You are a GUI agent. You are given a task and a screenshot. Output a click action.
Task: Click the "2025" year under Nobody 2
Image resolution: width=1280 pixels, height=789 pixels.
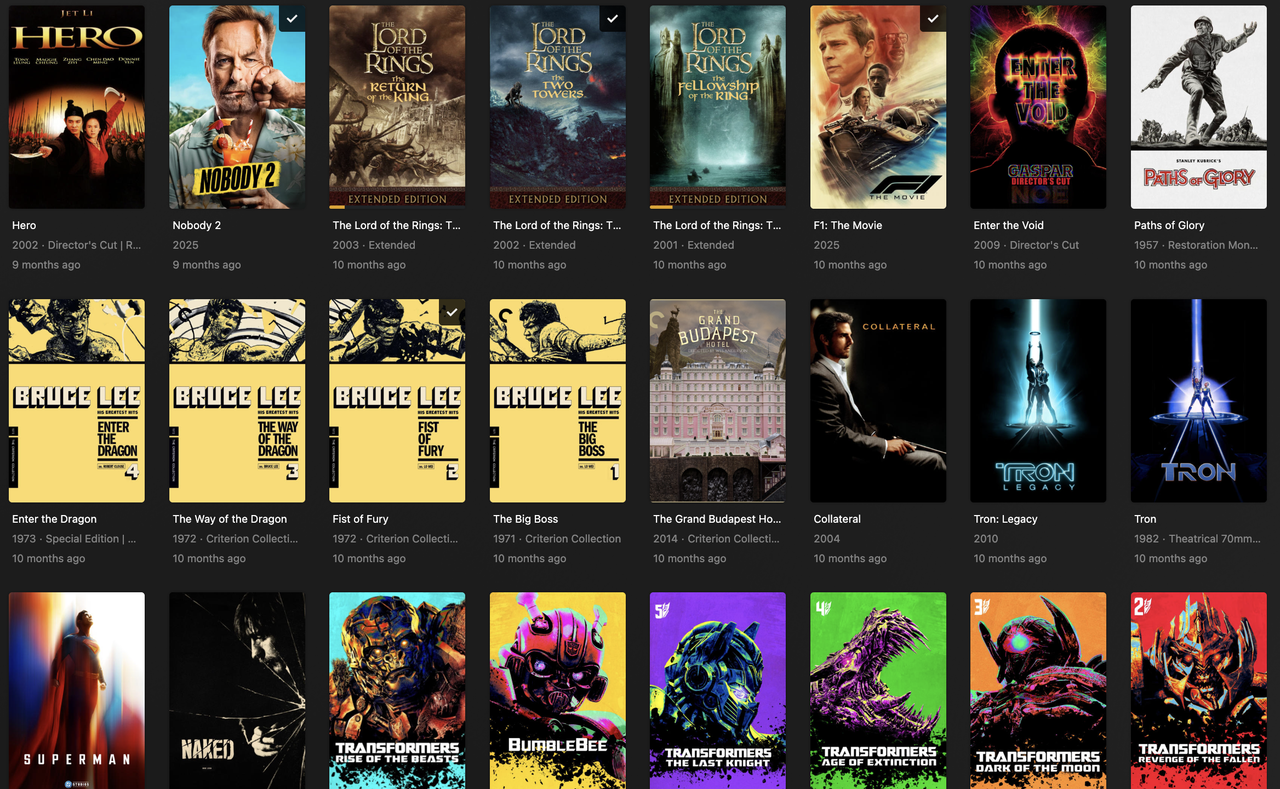pyautogui.click(x=186, y=245)
